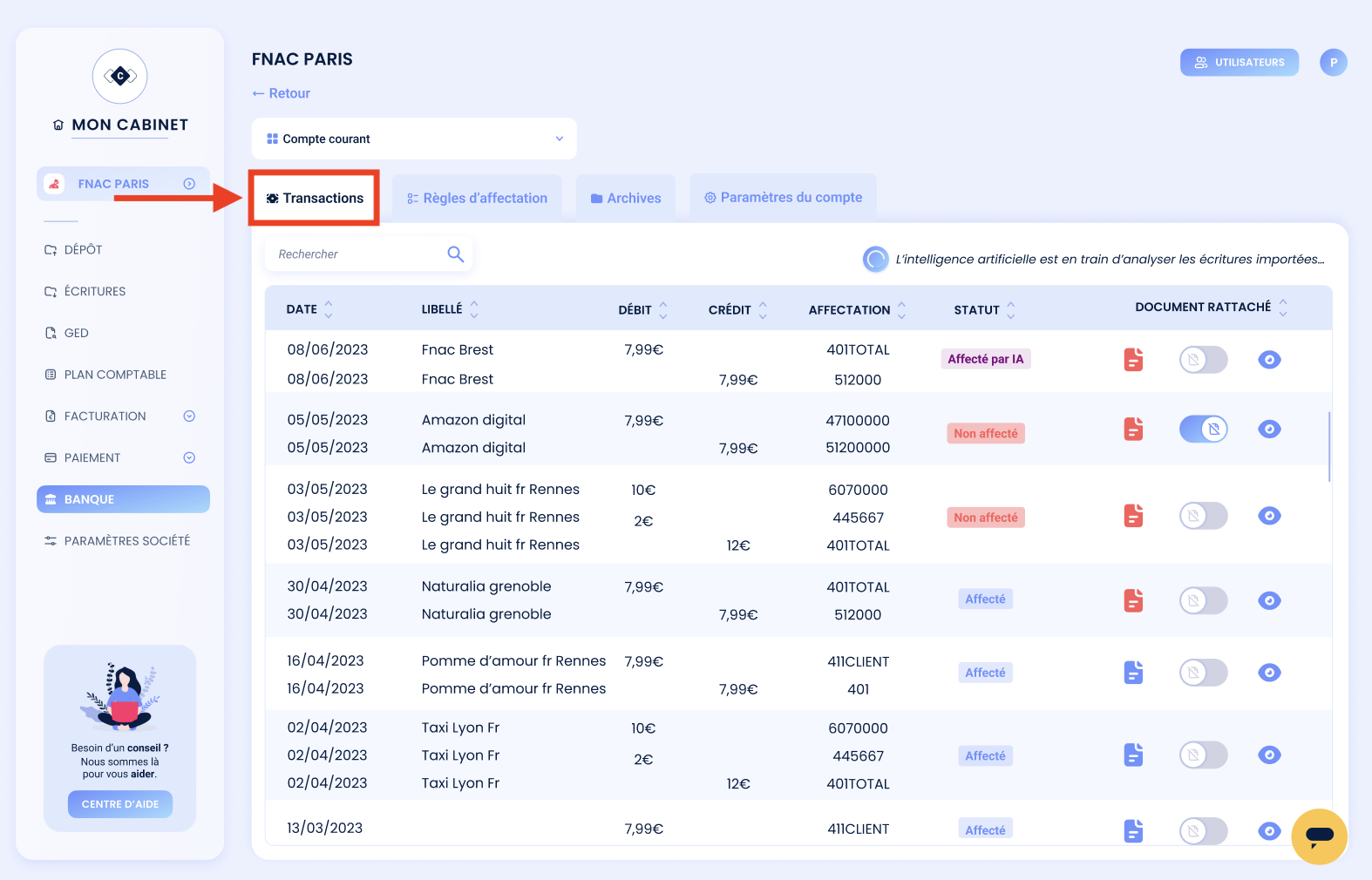Open red document icon for Naturalia grenoble

(x=1133, y=600)
